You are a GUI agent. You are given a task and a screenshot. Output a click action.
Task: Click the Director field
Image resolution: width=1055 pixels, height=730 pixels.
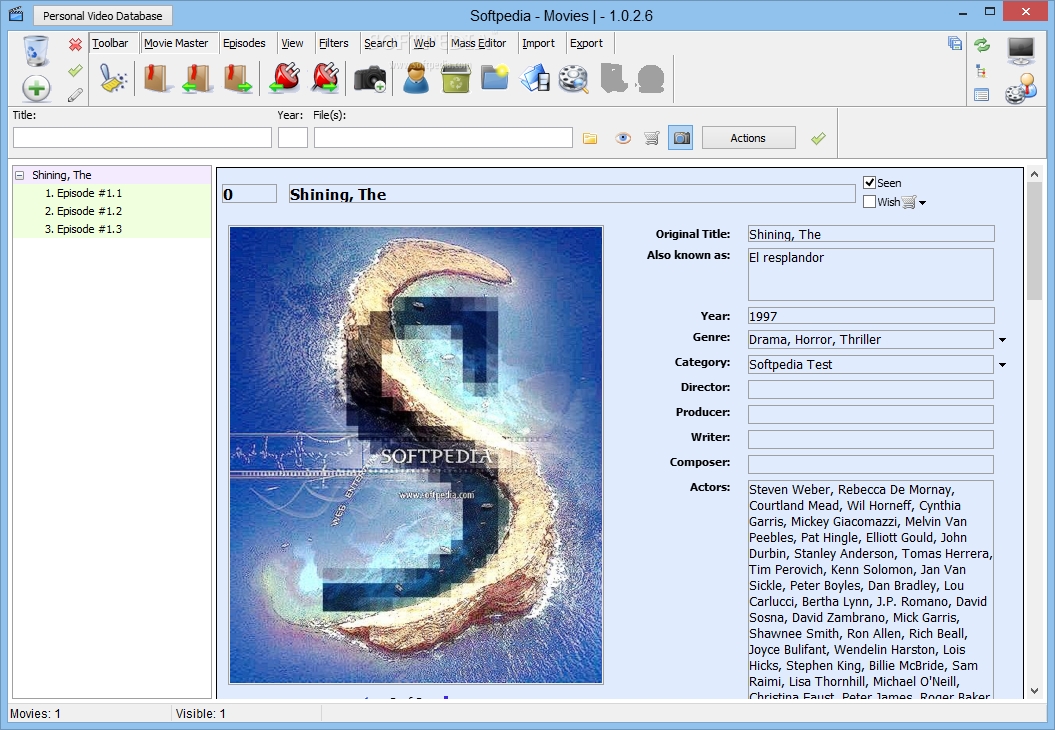(x=871, y=389)
